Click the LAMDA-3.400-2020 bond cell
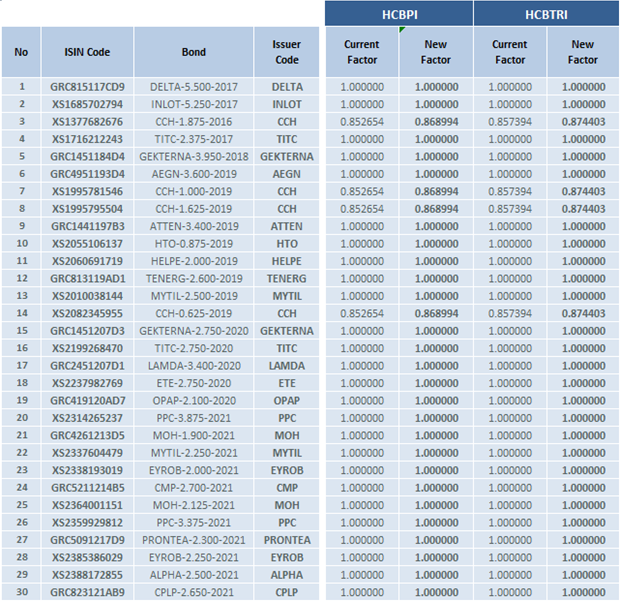 tap(194, 366)
